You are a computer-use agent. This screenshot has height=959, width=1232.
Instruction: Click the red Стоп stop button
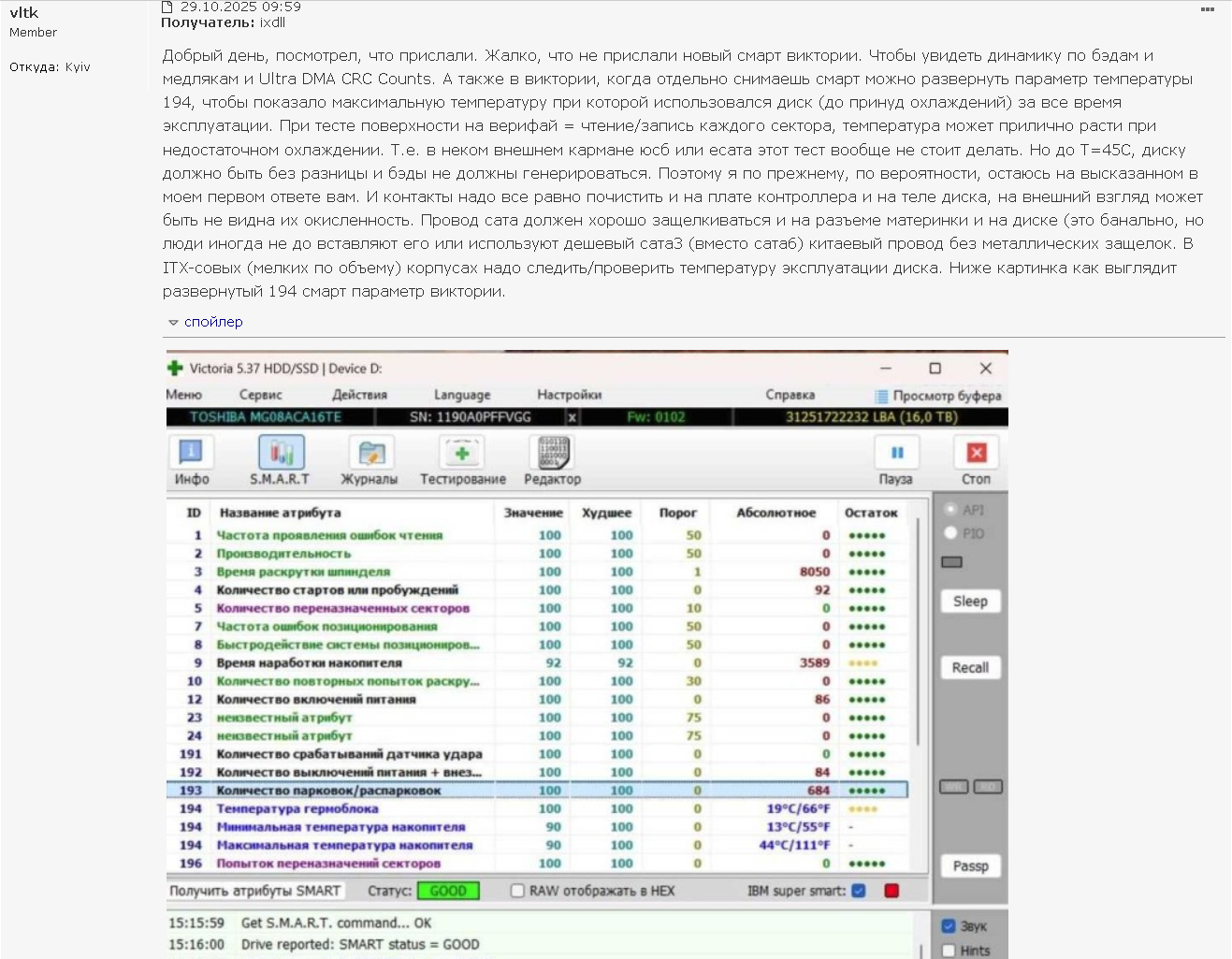[976, 461]
